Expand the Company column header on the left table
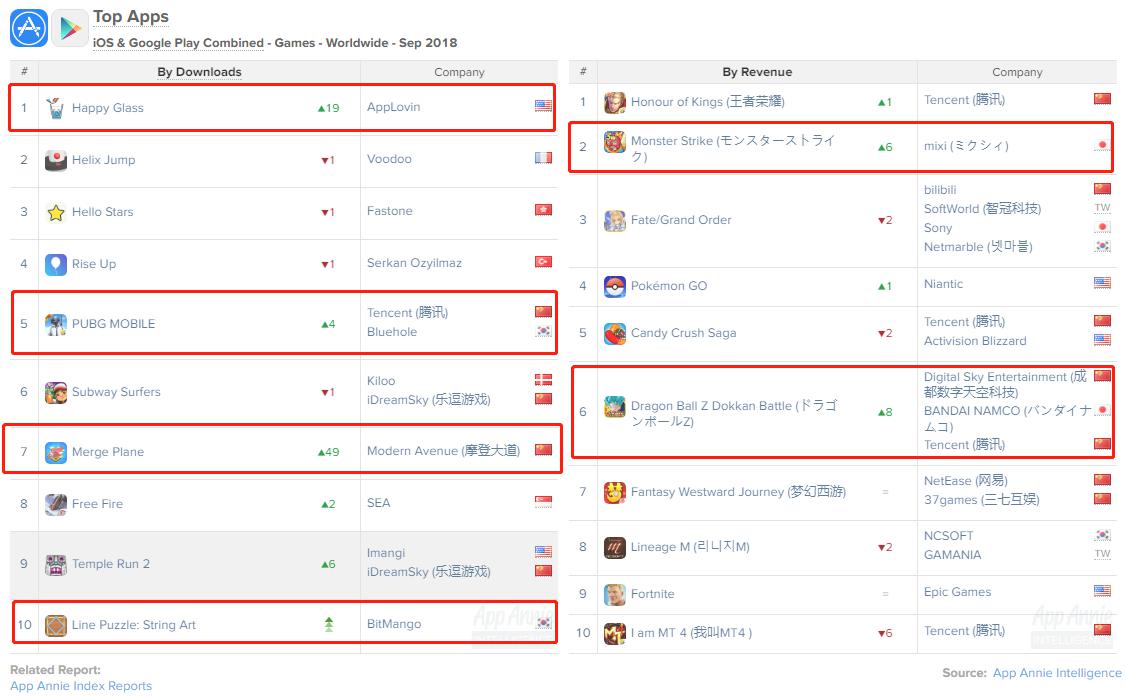The height and width of the screenshot is (696, 1126). coord(459,71)
